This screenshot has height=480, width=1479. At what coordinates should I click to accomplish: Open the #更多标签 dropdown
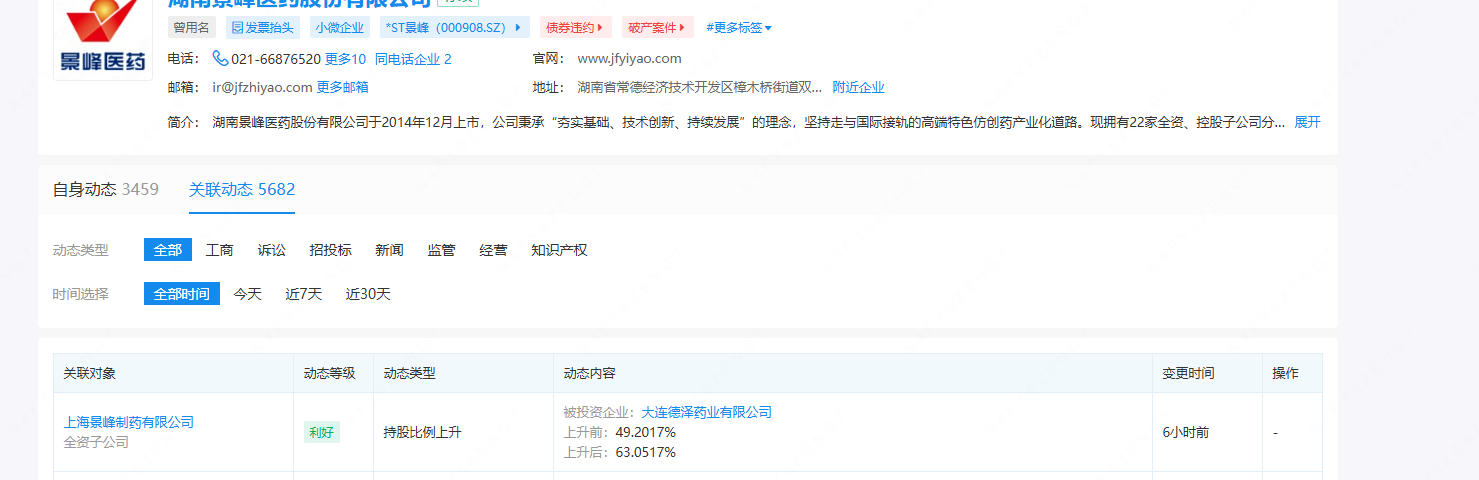click(x=739, y=28)
